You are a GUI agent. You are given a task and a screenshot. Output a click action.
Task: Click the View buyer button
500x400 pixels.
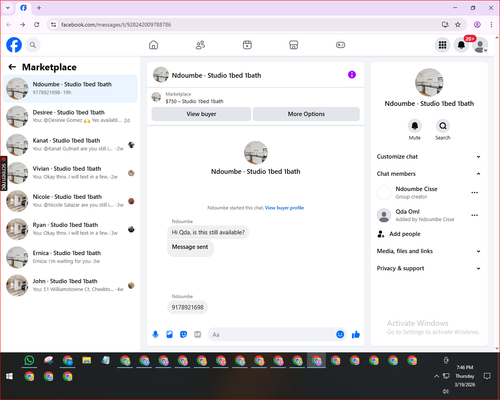click(x=201, y=114)
